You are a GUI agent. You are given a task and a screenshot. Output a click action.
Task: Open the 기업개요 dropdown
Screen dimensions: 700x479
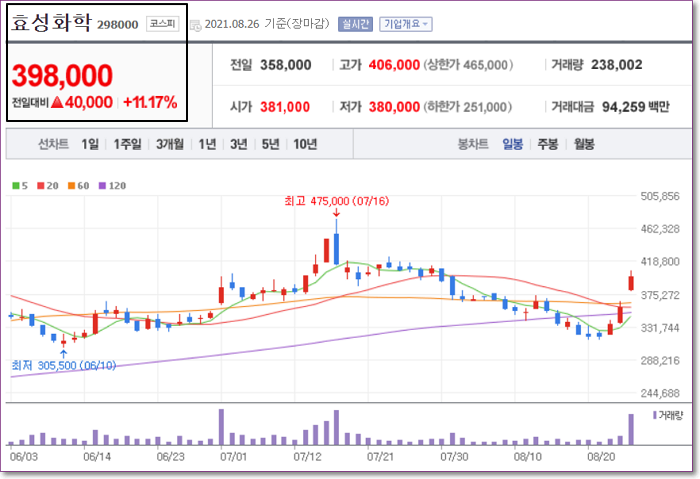tap(406, 24)
